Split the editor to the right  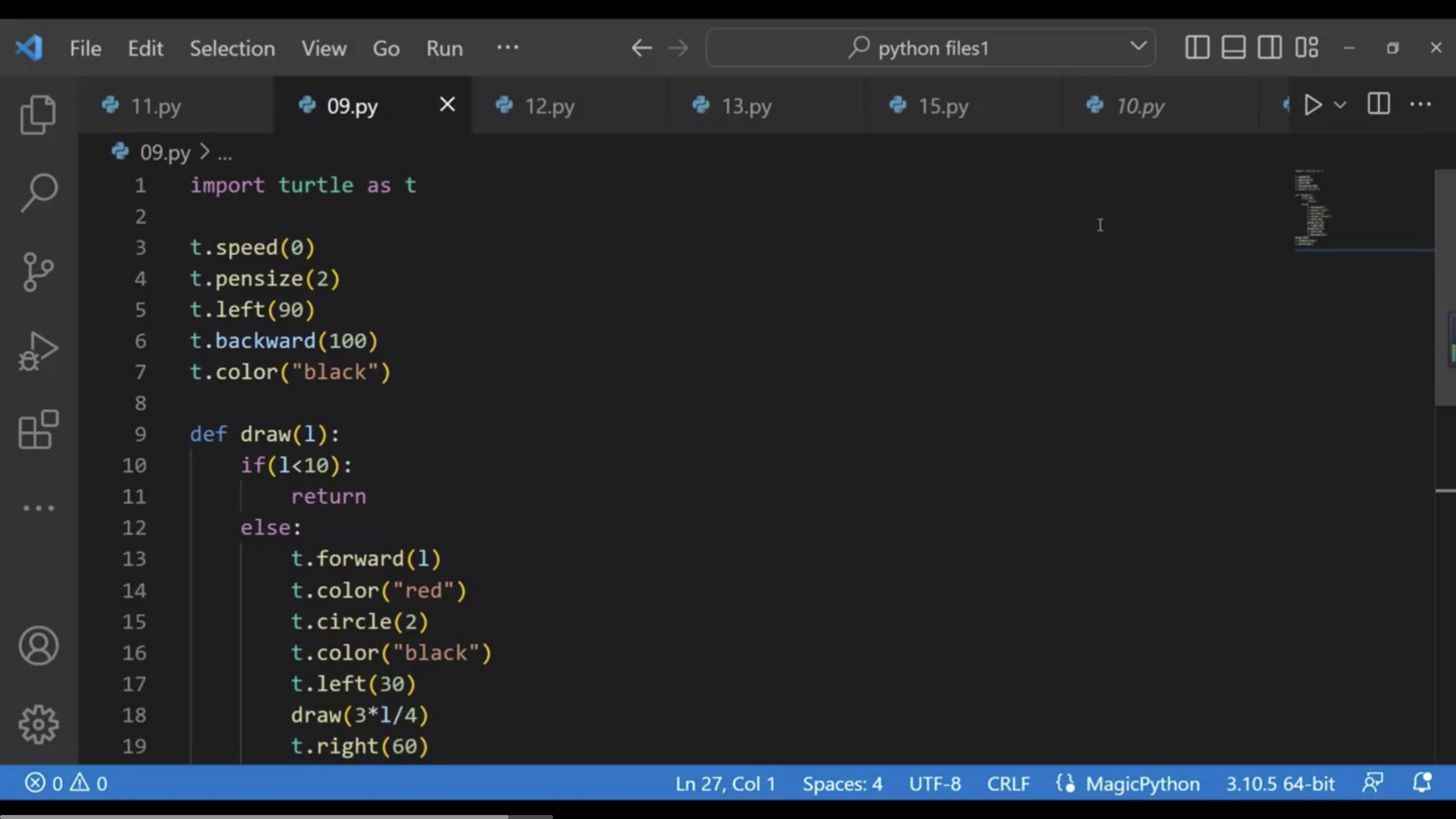(x=1379, y=104)
